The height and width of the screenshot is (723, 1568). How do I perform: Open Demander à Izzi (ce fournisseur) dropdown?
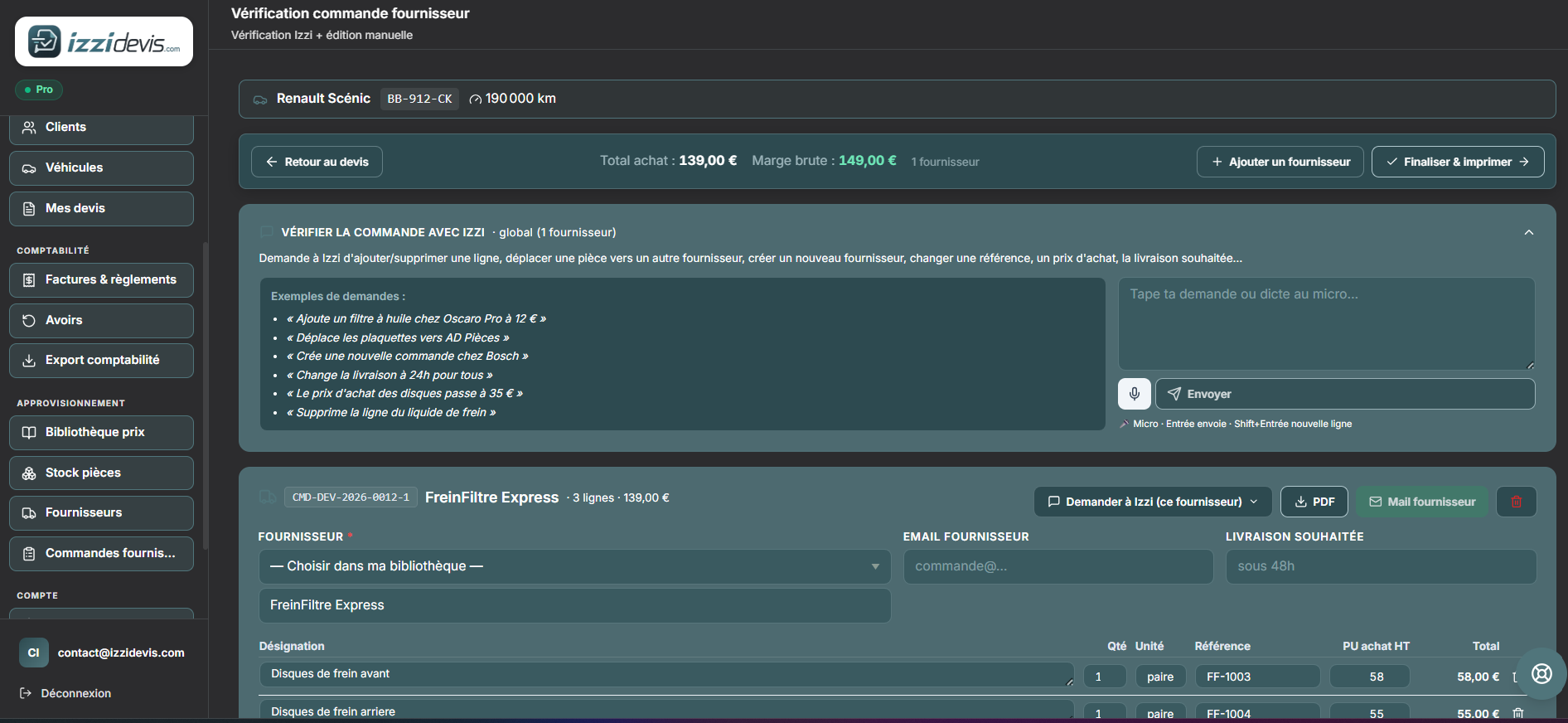(1153, 502)
